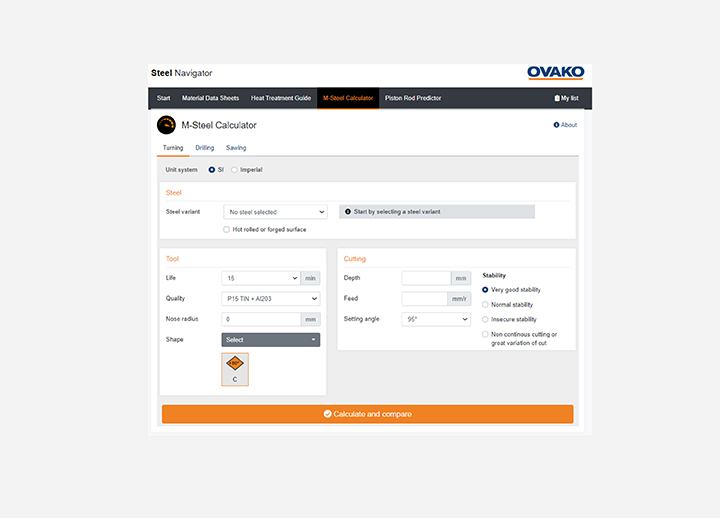The image size is (720, 518).
Task: Open My list in navigation bar
Action: [x=566, y=98]
